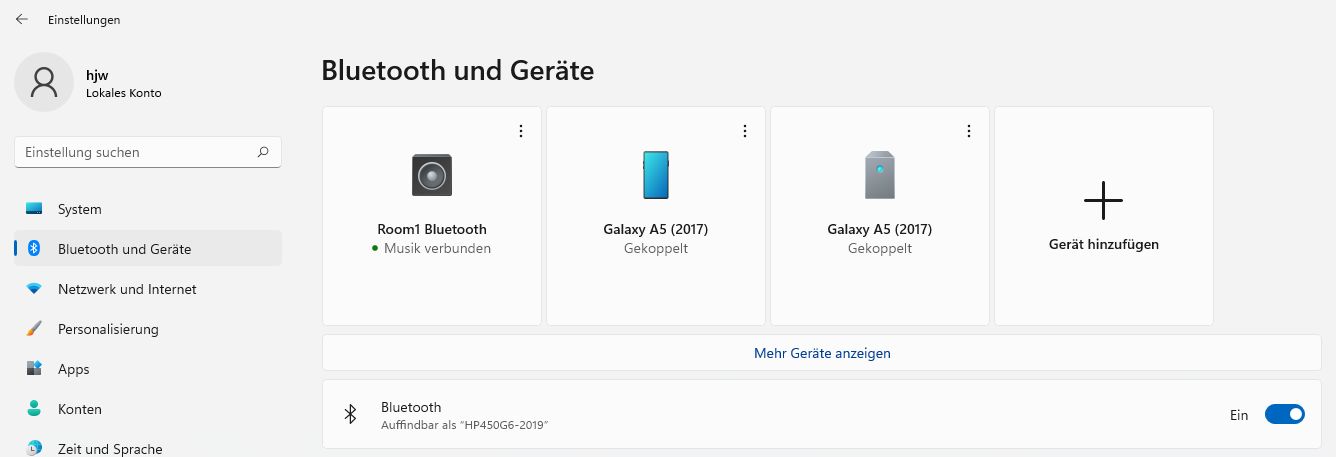Click the Galaxy A5 phone icon
Screen dimensions: 1336x457
click(x=656, y=175)
